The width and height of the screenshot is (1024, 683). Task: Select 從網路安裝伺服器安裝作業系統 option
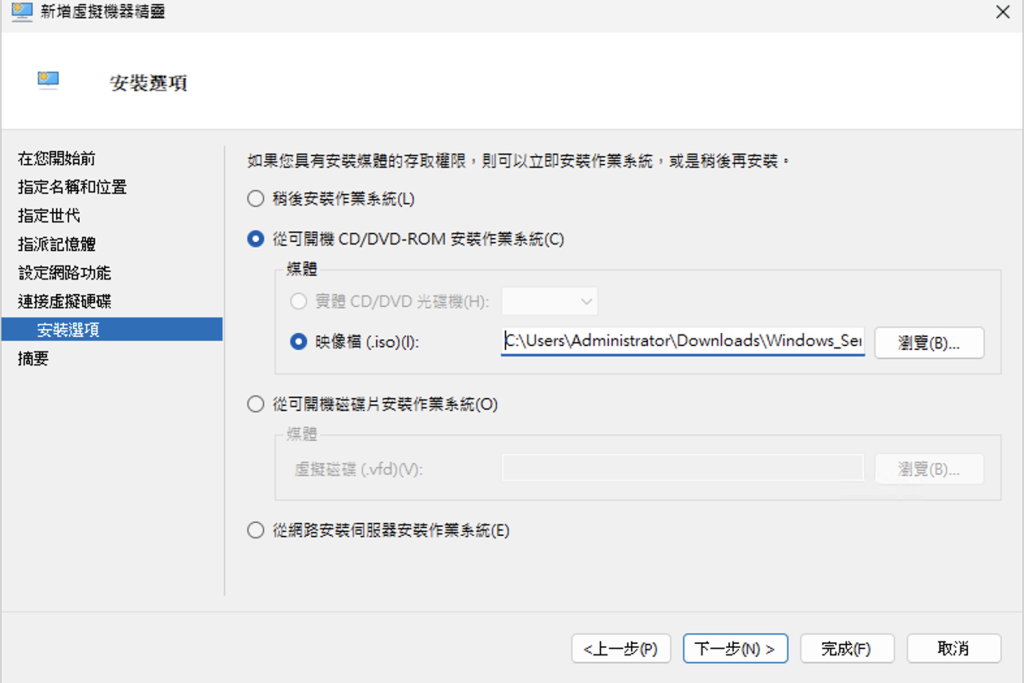point(256,531)
